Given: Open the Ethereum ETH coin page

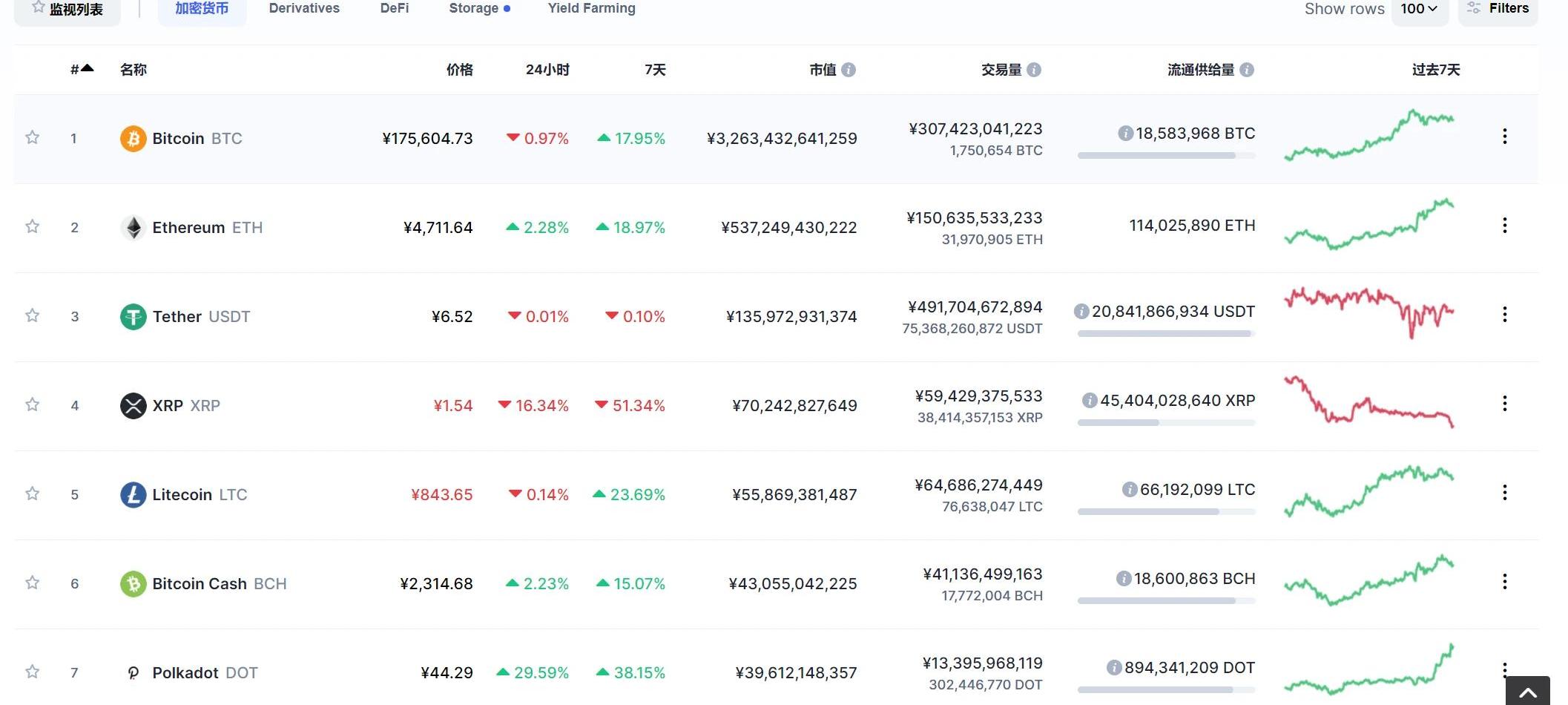Looking at the screenshot, I should (208, 228).
